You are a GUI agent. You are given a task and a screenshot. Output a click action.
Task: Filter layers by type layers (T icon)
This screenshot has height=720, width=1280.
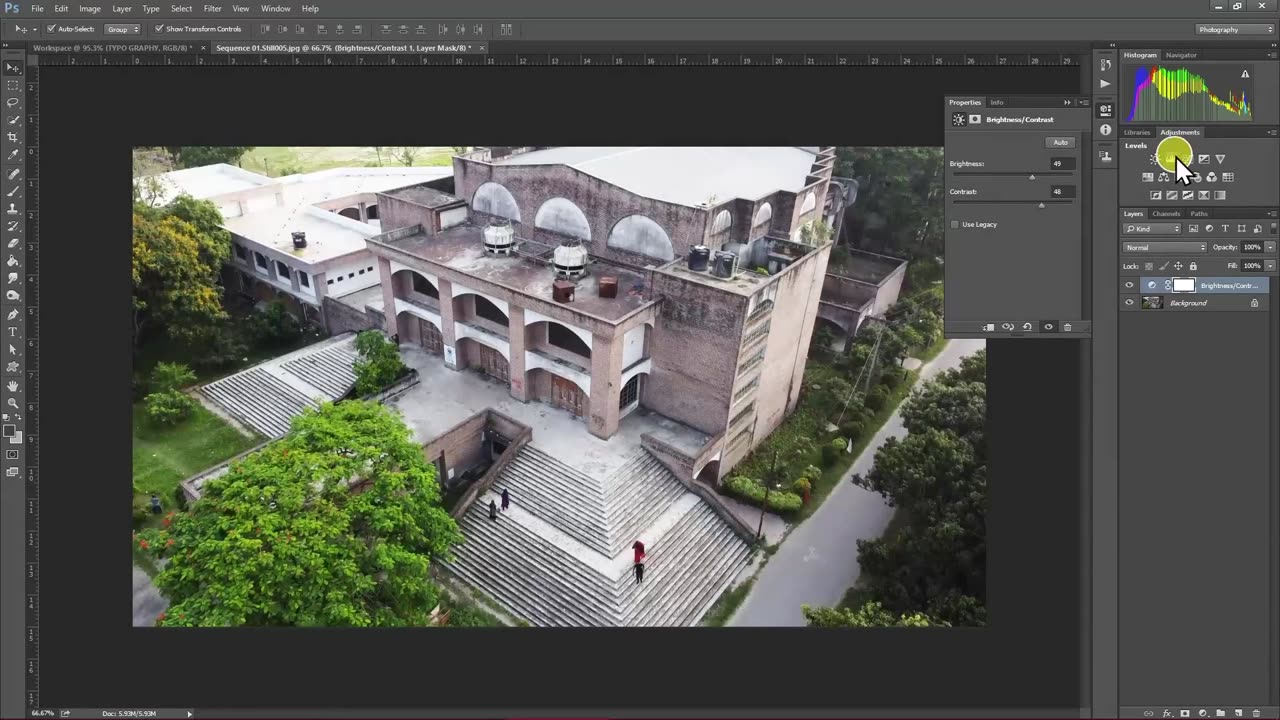tap(1225, 229)
